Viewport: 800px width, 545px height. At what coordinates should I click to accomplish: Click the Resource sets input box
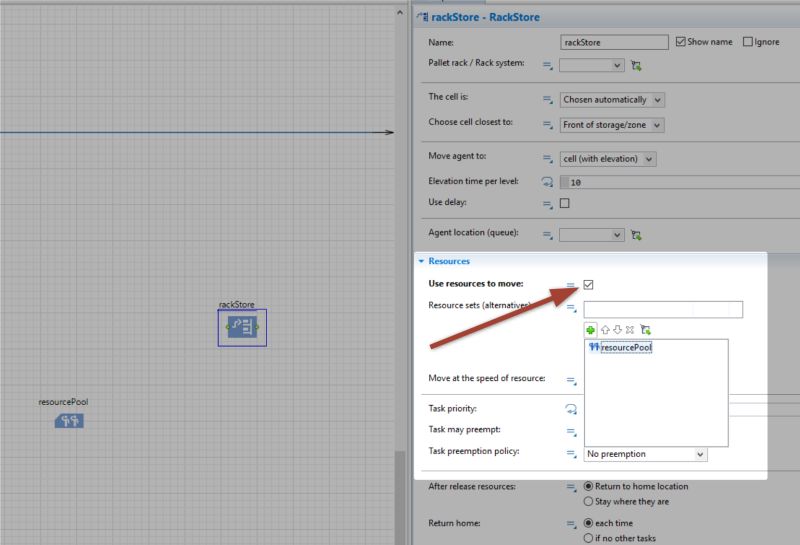pyautogui.click(x=663, y=310)
